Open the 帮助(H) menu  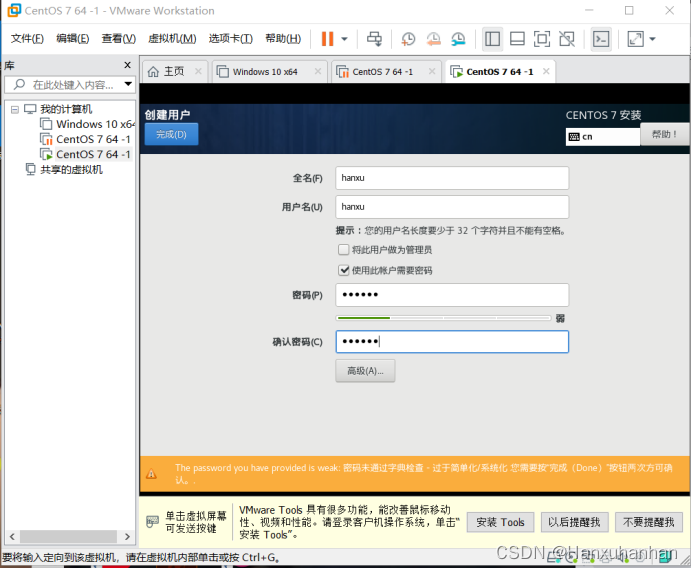coord(283,39)
